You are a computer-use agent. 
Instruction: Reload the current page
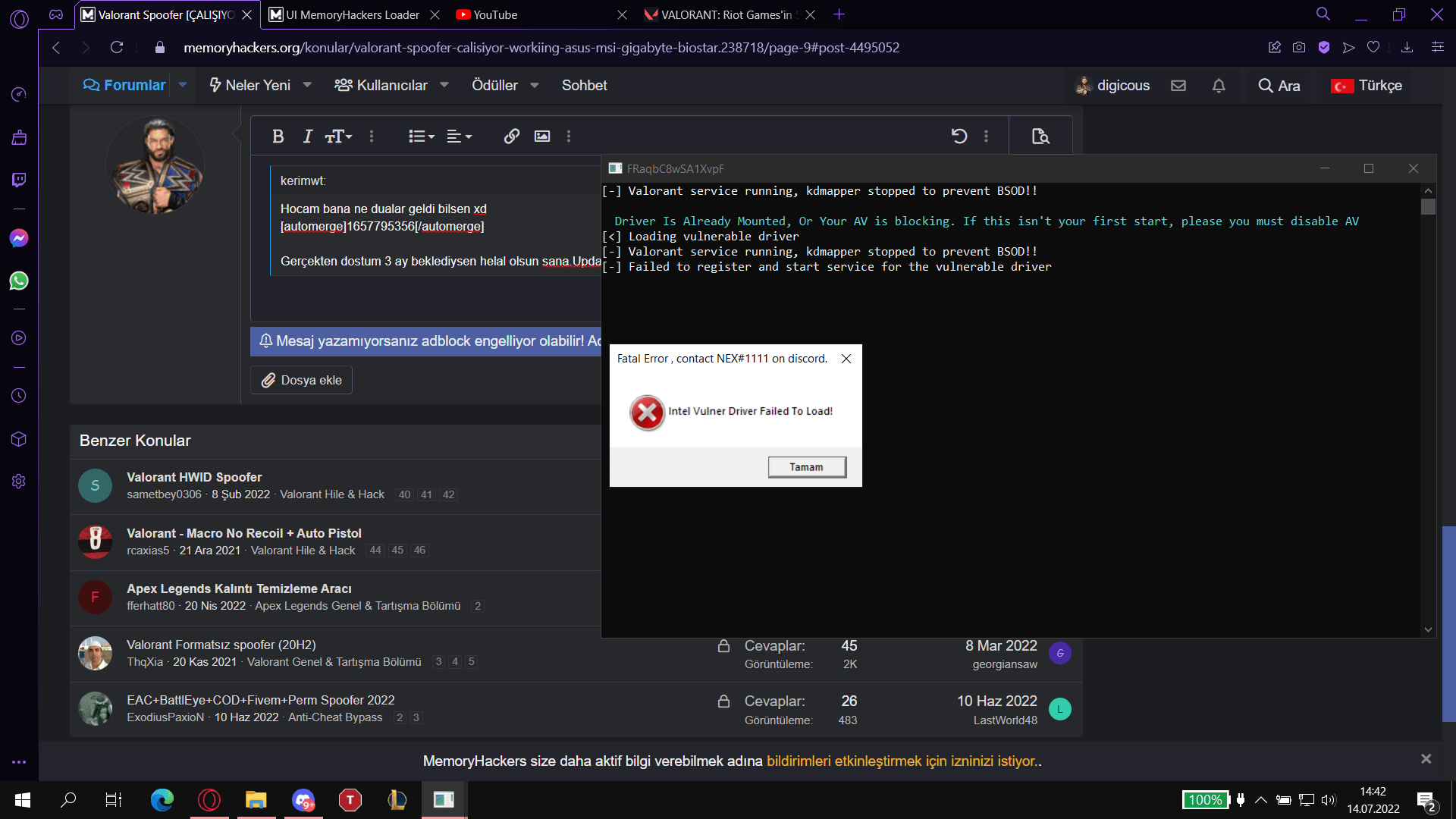[117, 47]
